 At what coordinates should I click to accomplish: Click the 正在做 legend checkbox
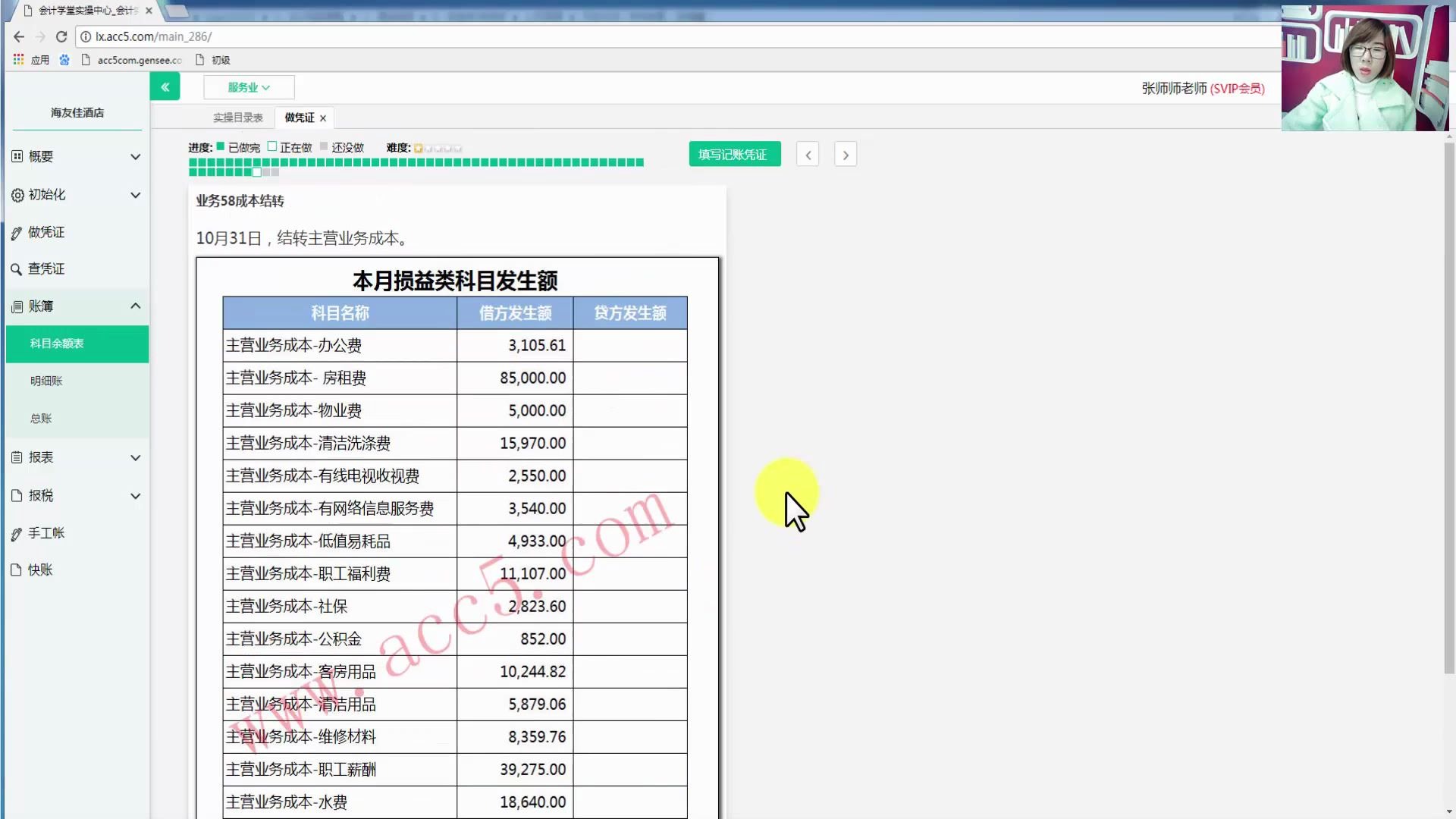coord(272,146)
